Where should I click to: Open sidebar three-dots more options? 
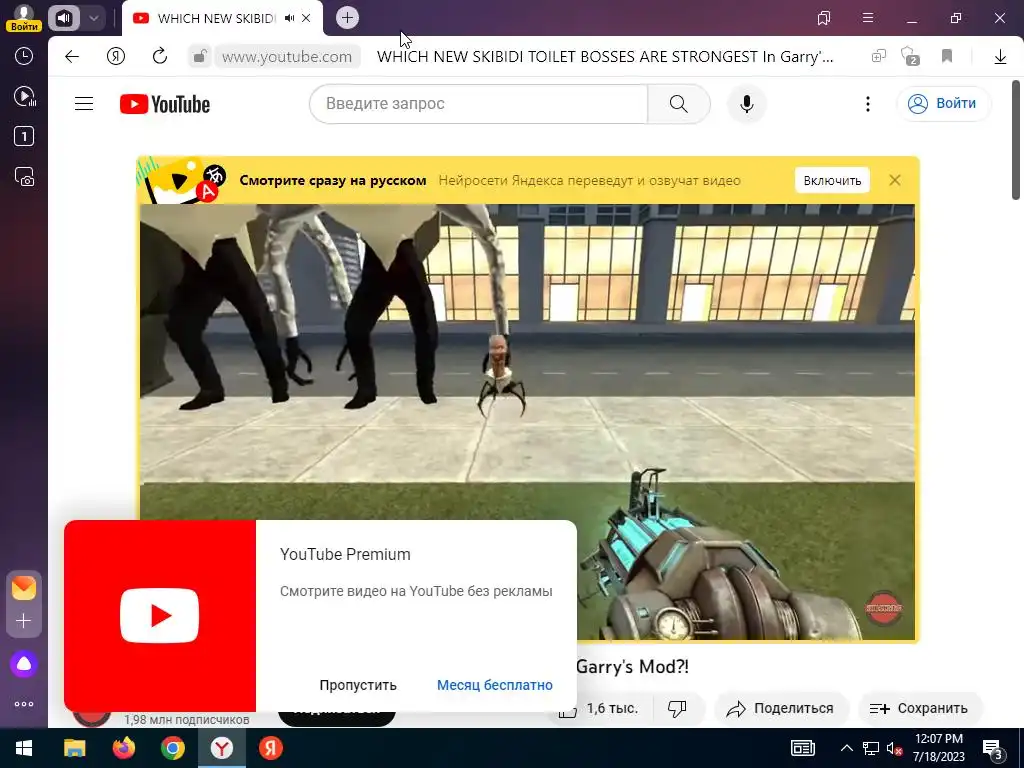pyautogui.click(x=24, y=704)
